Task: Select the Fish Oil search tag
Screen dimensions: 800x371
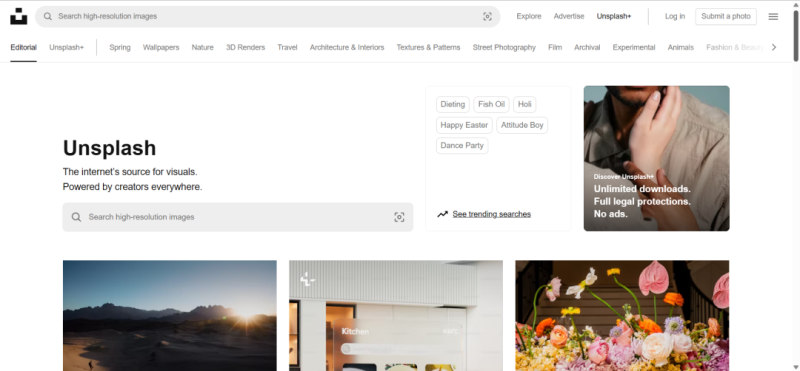Action: point(491,104)
